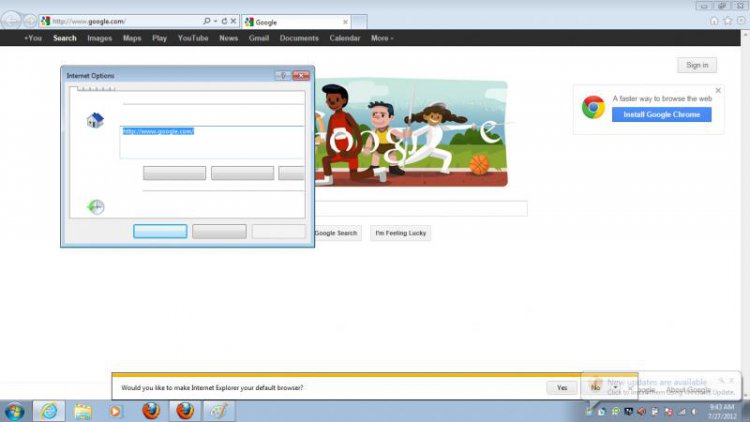Close the updates balloon notification

pyautogui.click(x=731, y=380)
